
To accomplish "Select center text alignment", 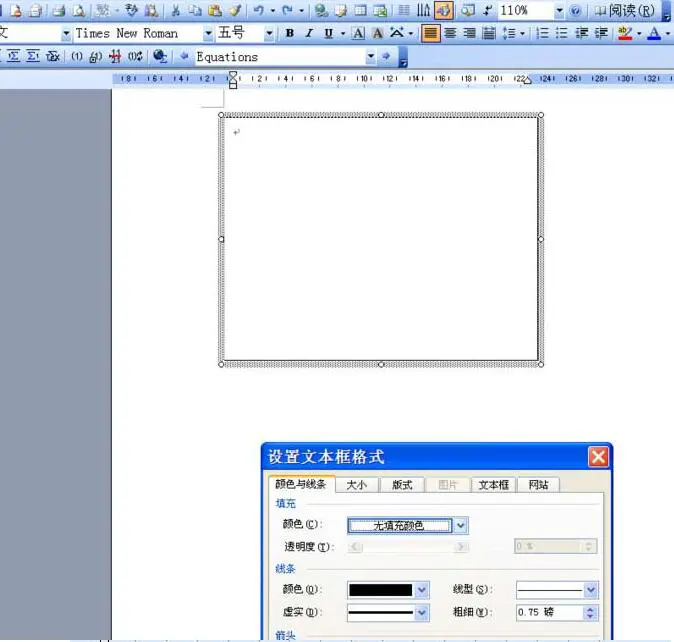I will 450,34.
